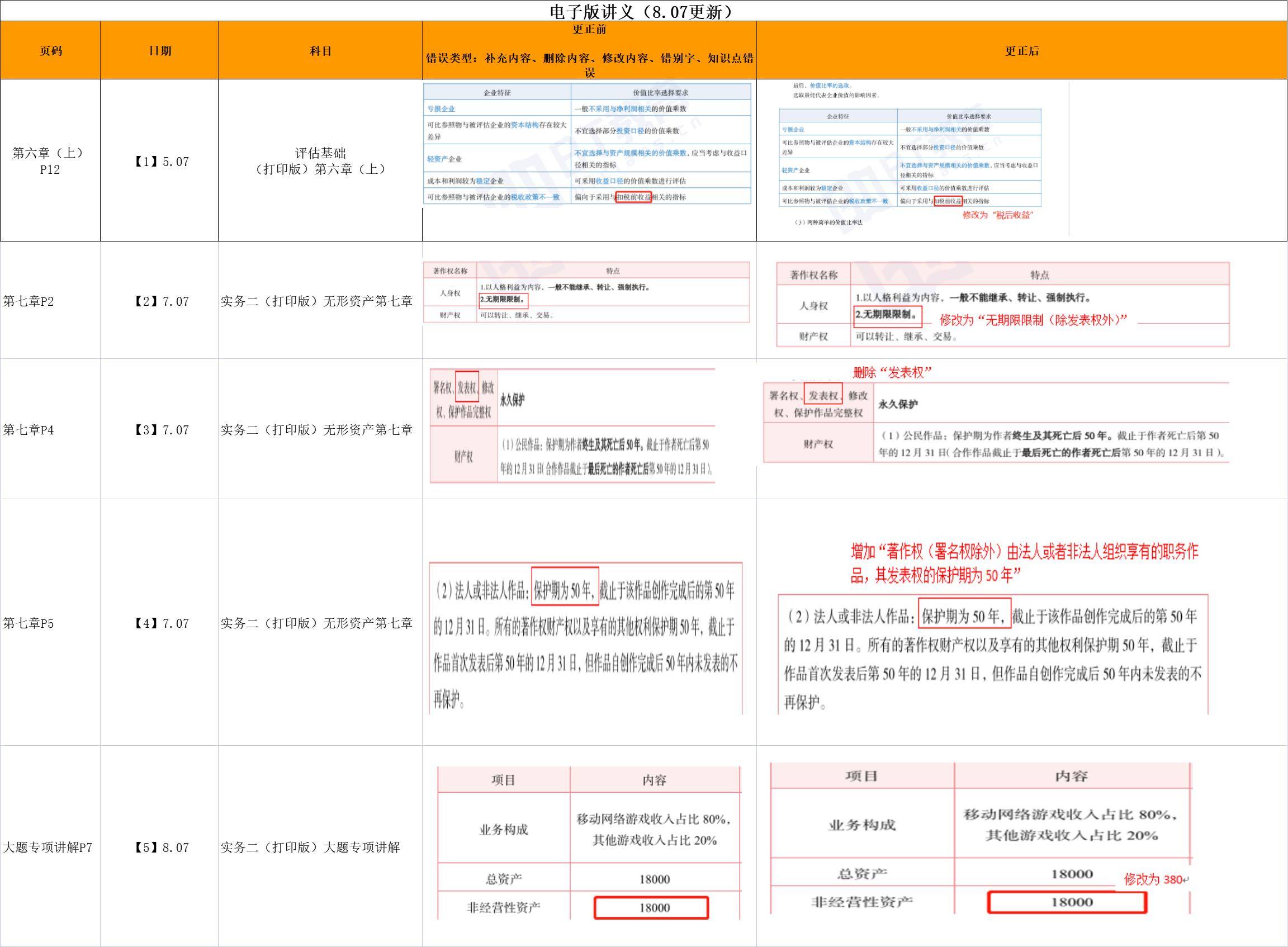Screen dimensions: 1288x947
Task: Click the red note "修改为 380"
Action: [x=1156, y=879]
